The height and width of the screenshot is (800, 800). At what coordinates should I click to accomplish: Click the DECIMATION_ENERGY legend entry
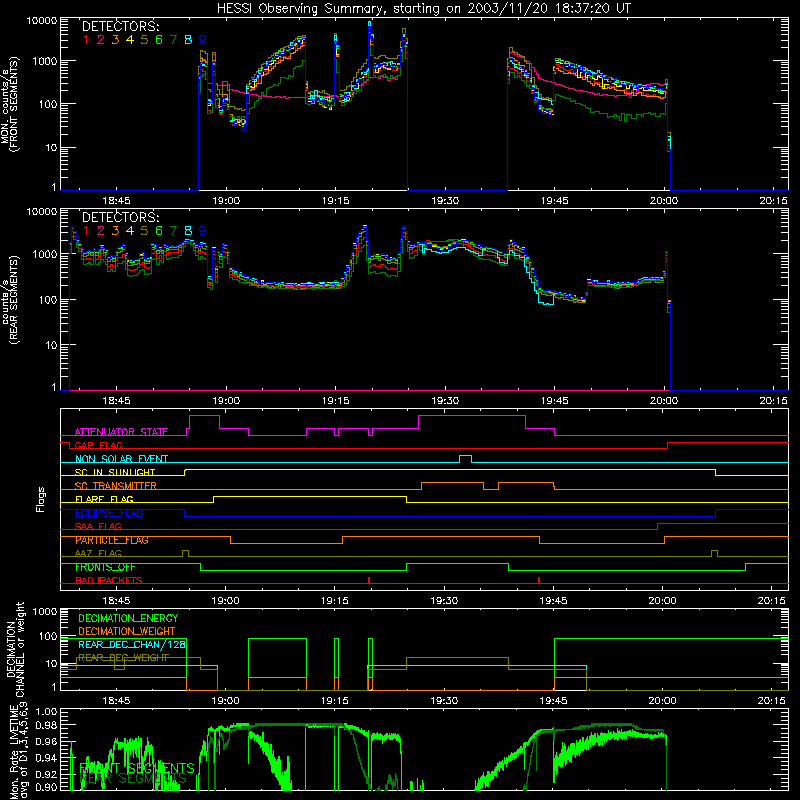[128, 618]
